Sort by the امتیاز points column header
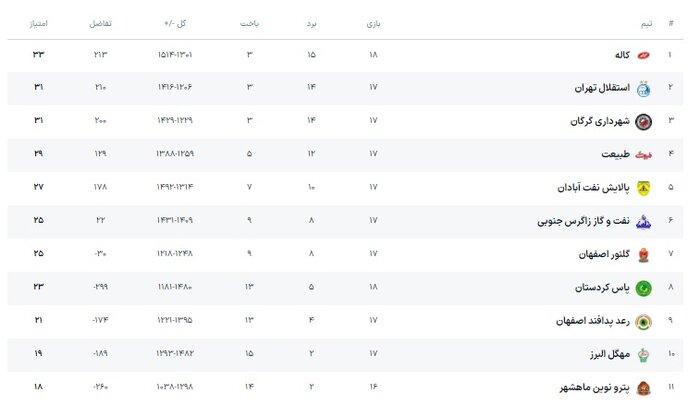This screenshot has height=406, width=700. (x=46, y=22)
